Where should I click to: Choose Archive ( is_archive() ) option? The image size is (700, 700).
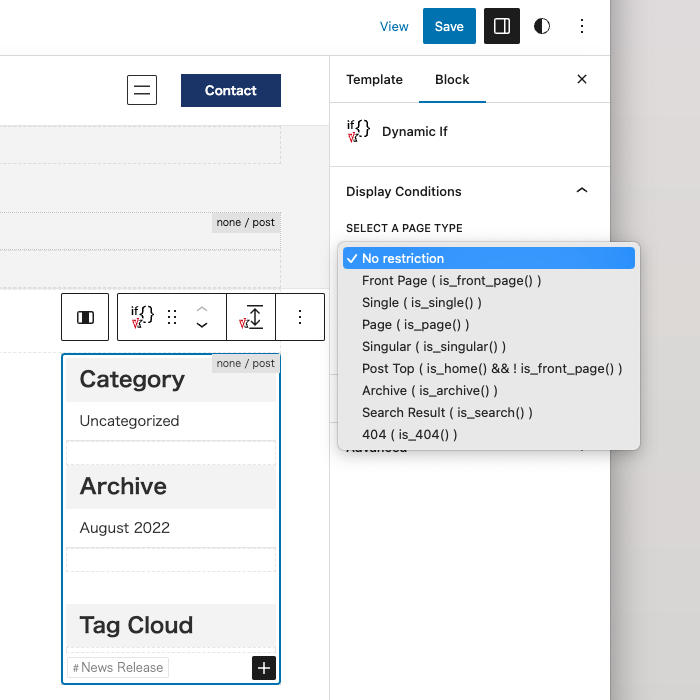coord(429,390)
